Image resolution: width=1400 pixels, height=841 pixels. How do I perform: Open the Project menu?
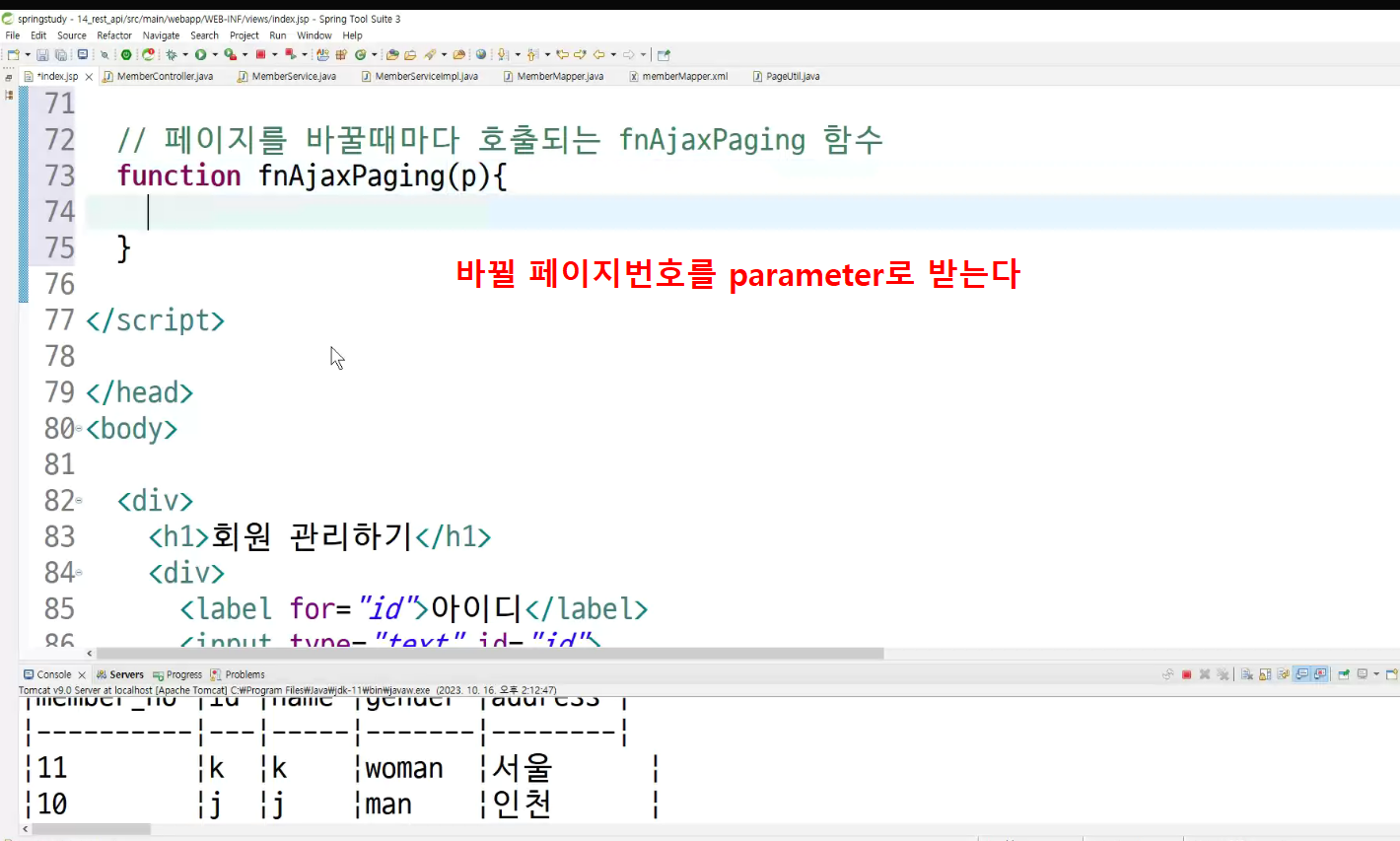245,35
